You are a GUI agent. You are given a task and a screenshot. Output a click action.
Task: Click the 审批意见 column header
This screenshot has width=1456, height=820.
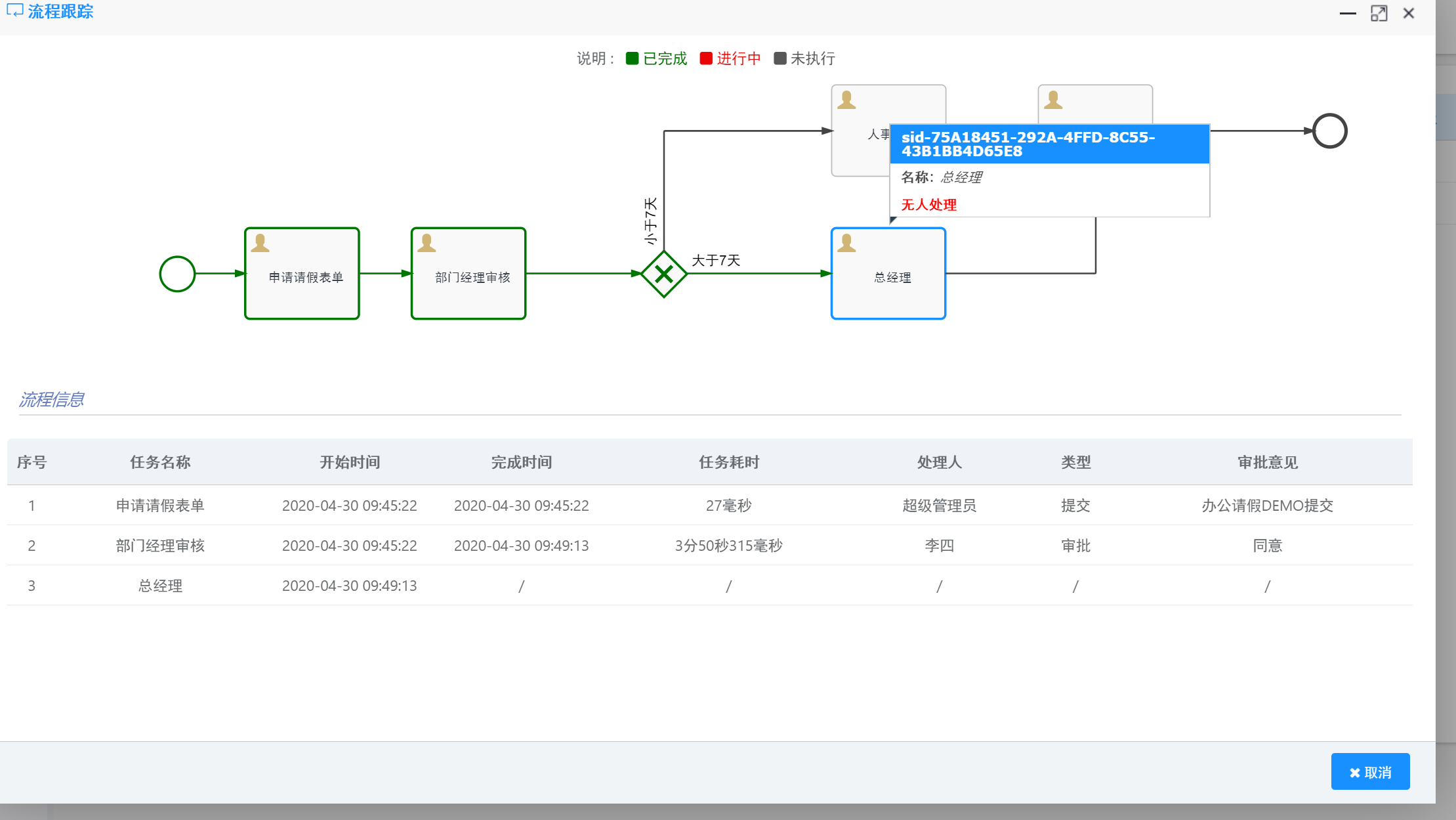1268,462
